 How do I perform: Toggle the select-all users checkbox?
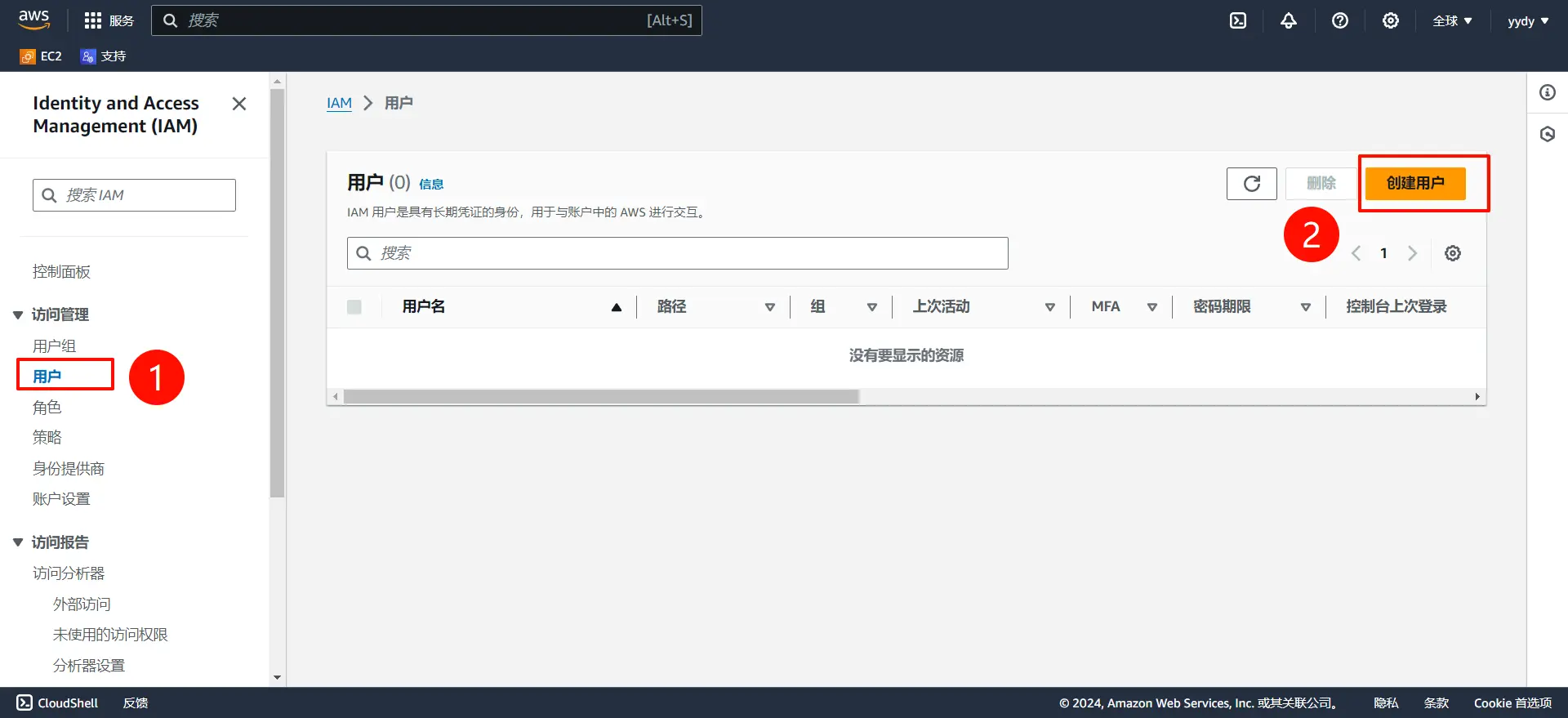(x=354, y=307)
